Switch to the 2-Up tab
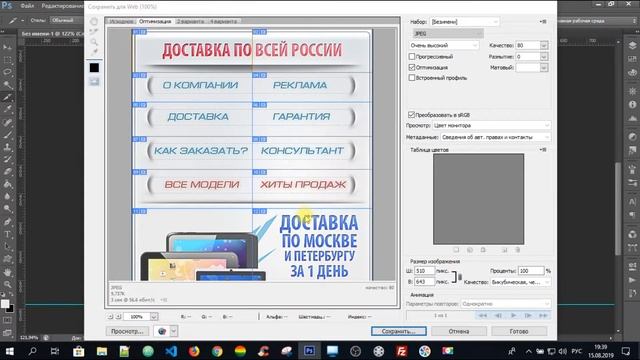The image size is (640, 360). point(190,21)
